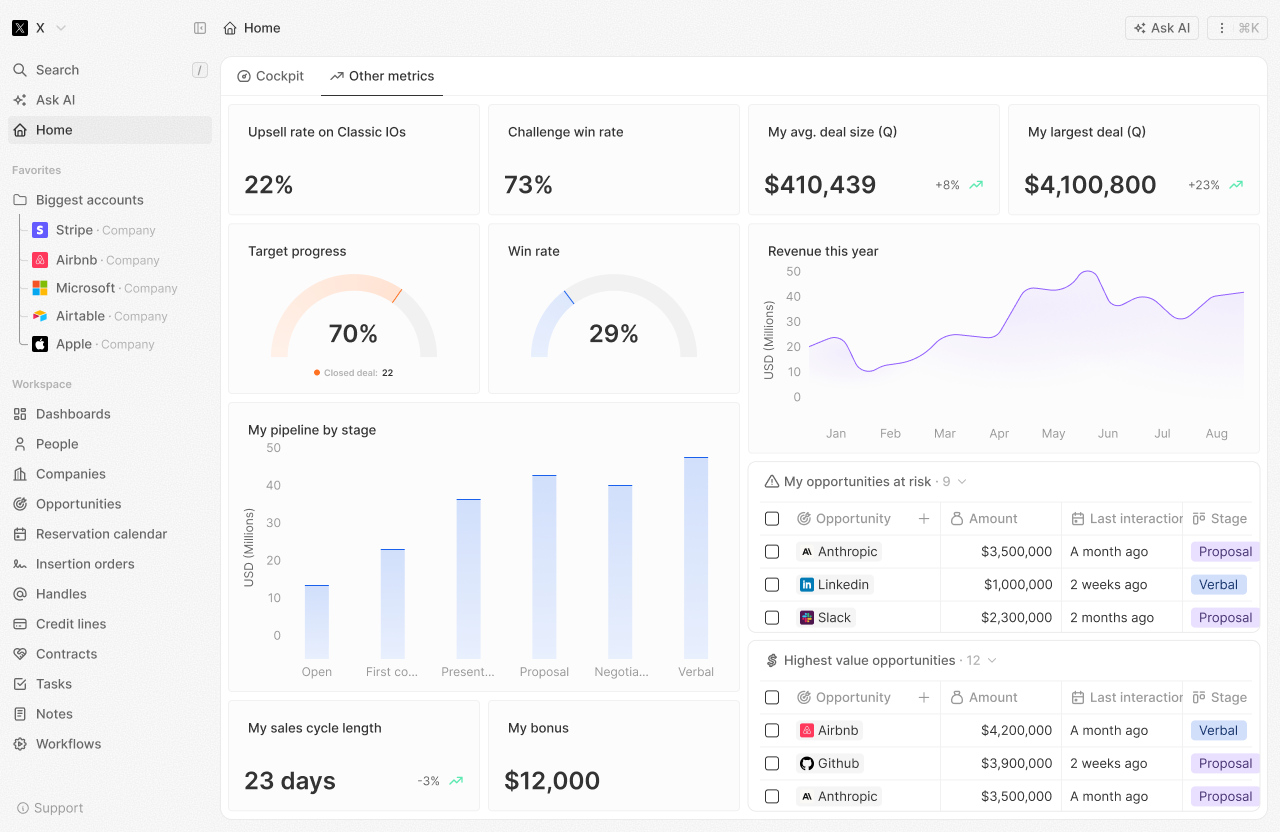Open the Reservation calendar
The height and width of the screenshot is (832, 1280).
pos(100,533)
